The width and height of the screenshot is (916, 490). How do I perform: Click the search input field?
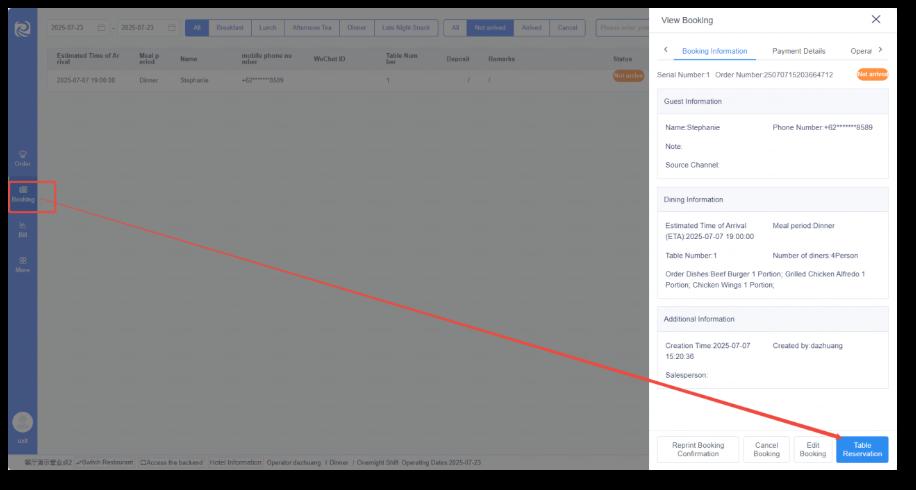pyautogui.click(x=622, y=28)
